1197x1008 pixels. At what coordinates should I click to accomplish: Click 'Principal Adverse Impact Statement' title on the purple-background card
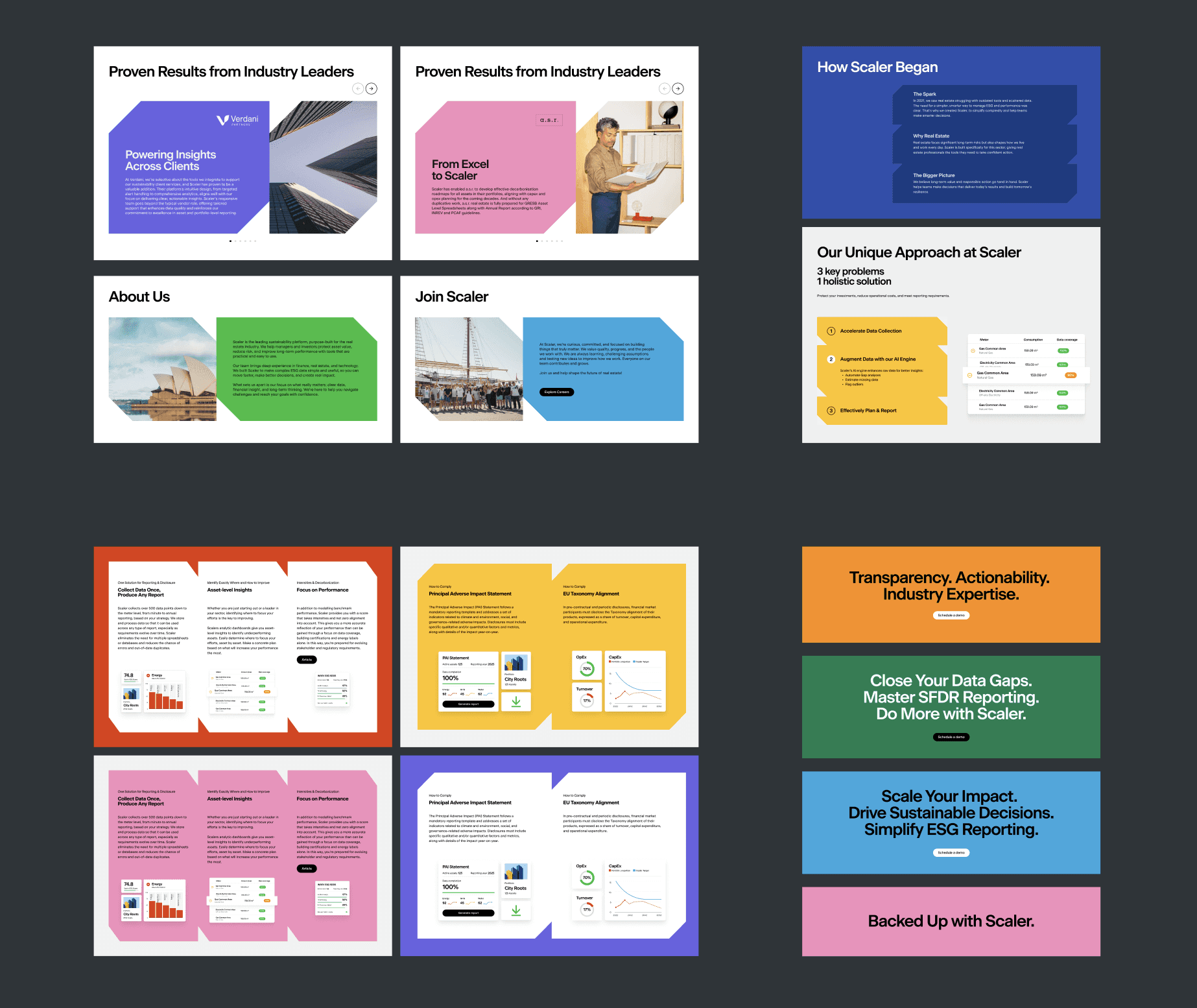[469, 802]
